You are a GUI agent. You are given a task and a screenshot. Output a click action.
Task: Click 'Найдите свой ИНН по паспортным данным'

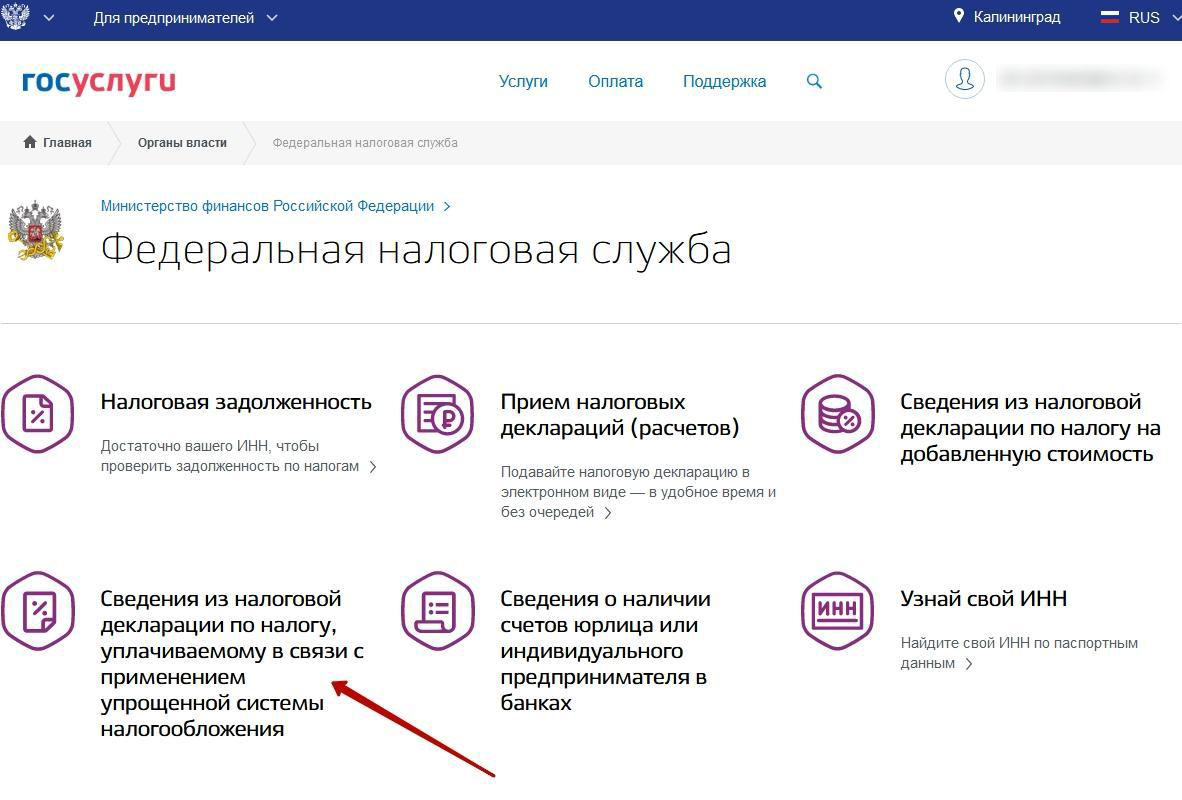(1019, 653)
